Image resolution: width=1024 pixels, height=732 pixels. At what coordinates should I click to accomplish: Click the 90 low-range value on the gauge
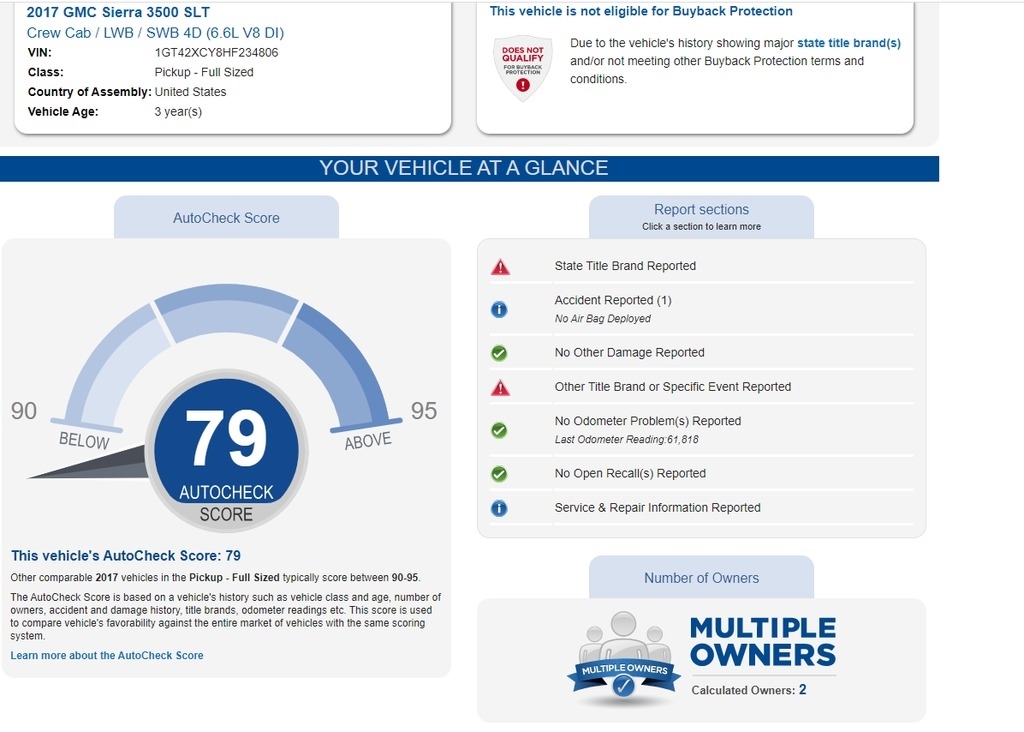coord(24,411)
